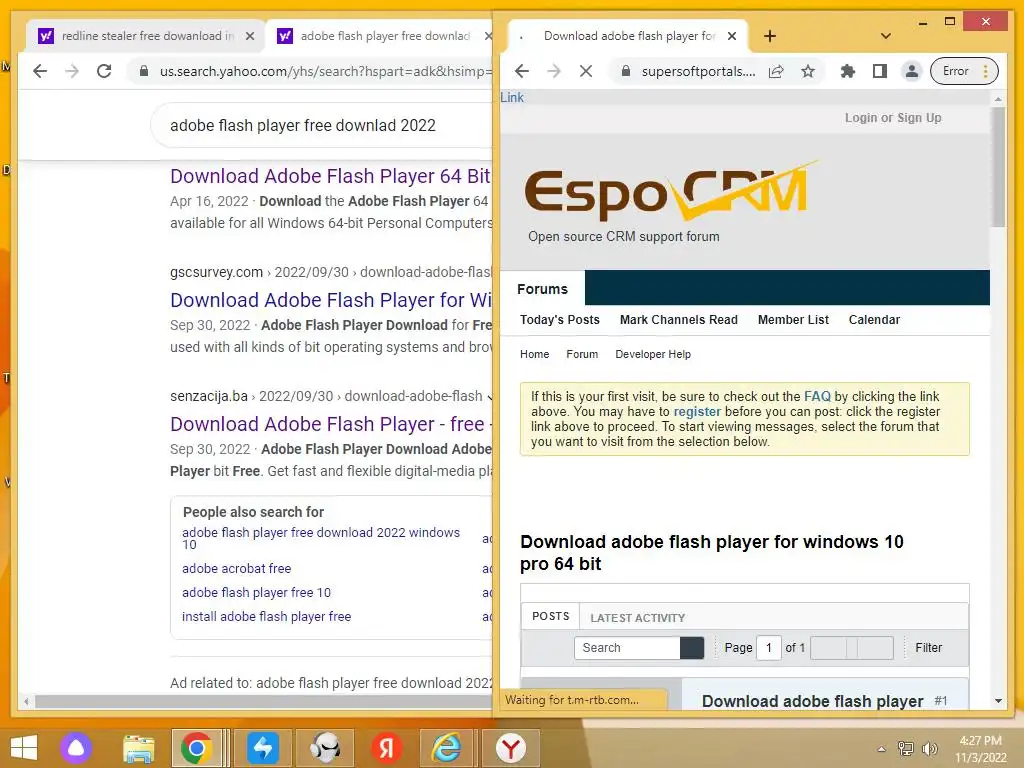Click the dark search submit button

(x=692, y=647)
